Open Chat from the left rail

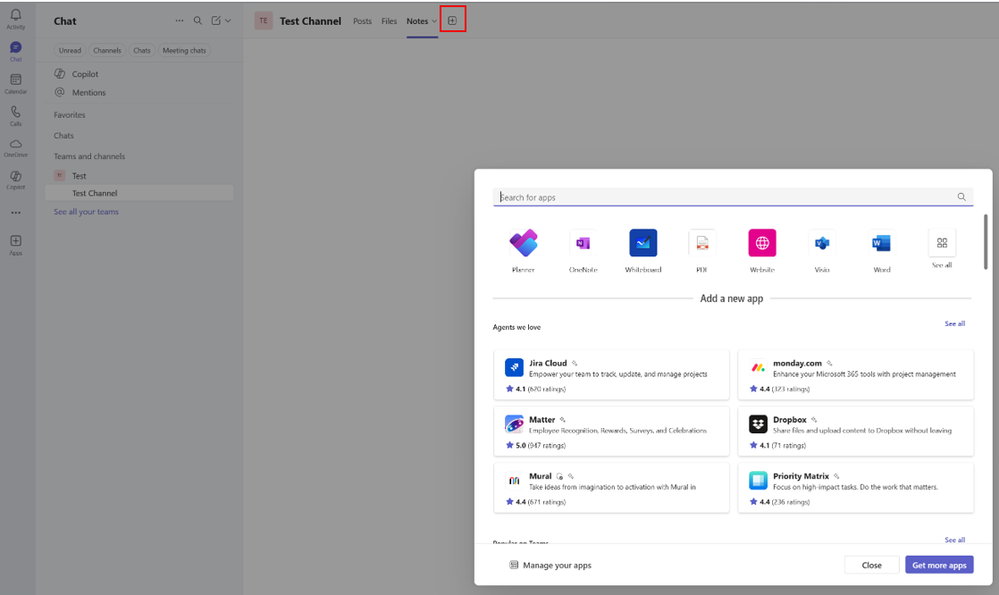click(x=16, y=52)
